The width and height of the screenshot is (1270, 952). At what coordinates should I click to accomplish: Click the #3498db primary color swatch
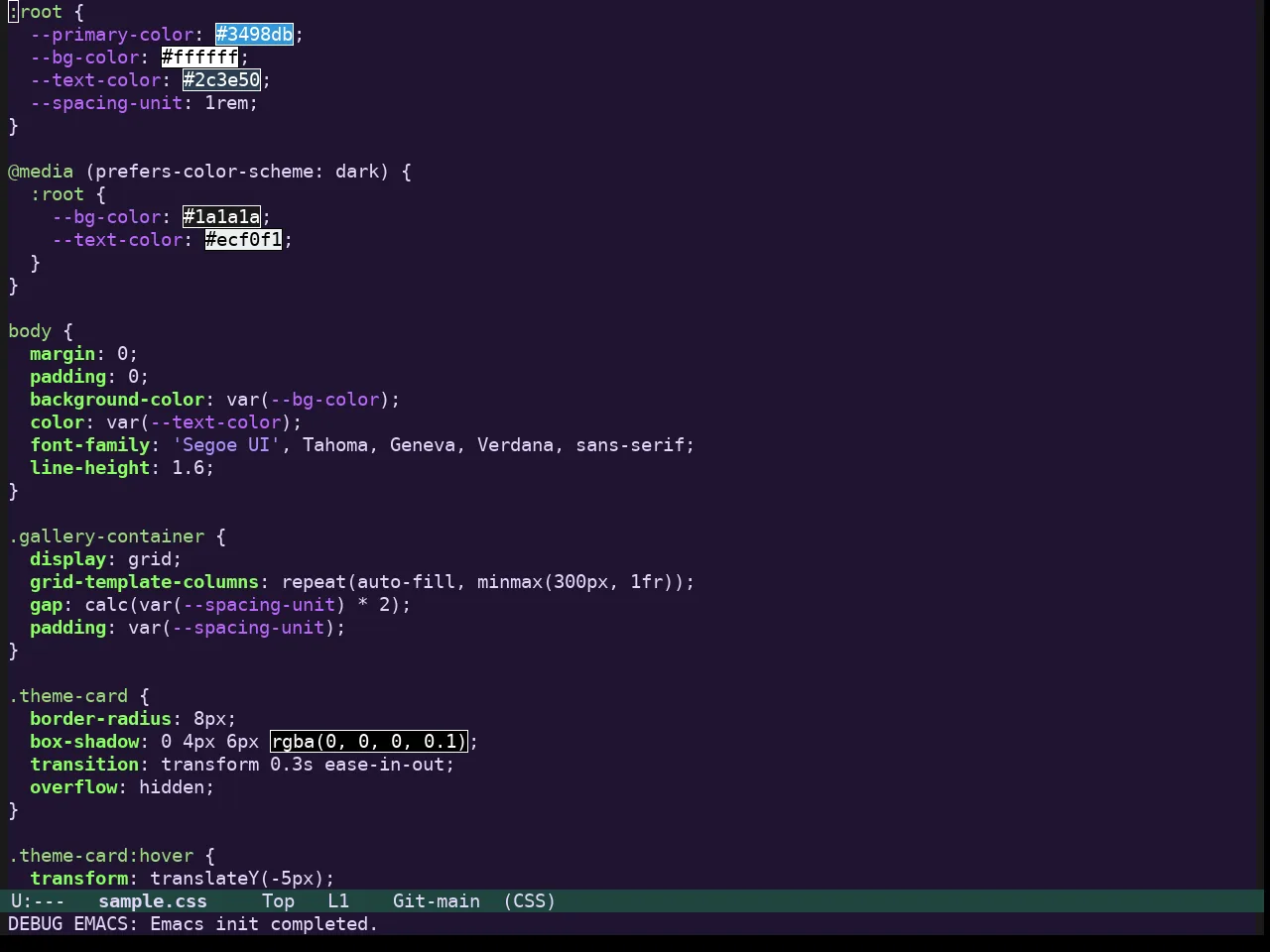pos(254,35)
